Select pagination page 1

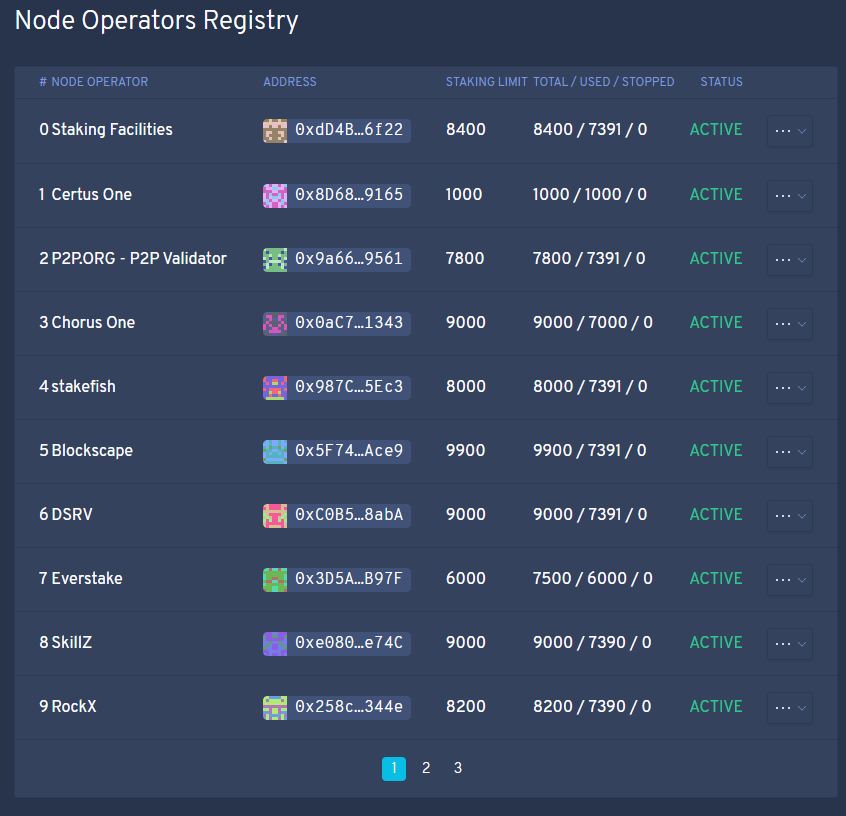394,769
